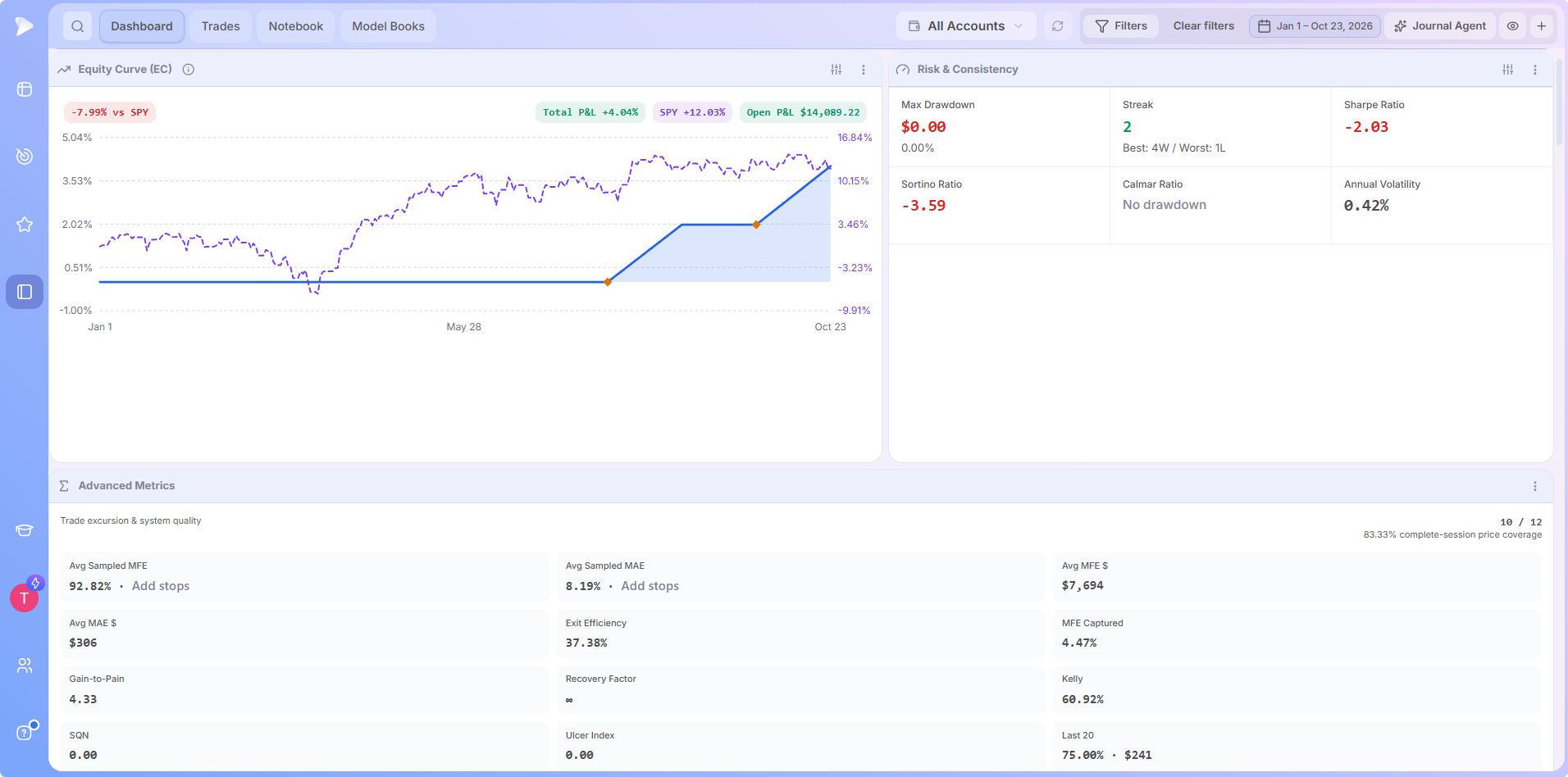Open Advanced Metrics three-dot menu
1568x777 pixels.
1535,486
